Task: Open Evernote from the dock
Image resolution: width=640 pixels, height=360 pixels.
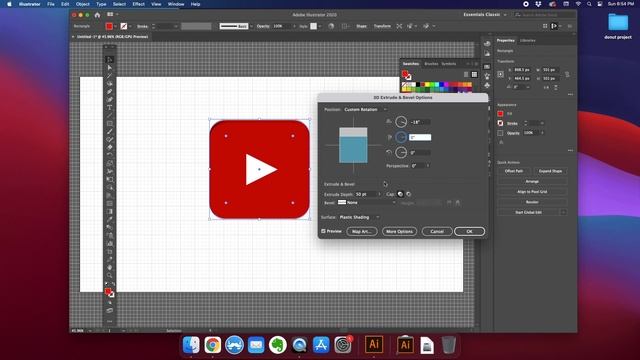Action: tap(278, 345)
